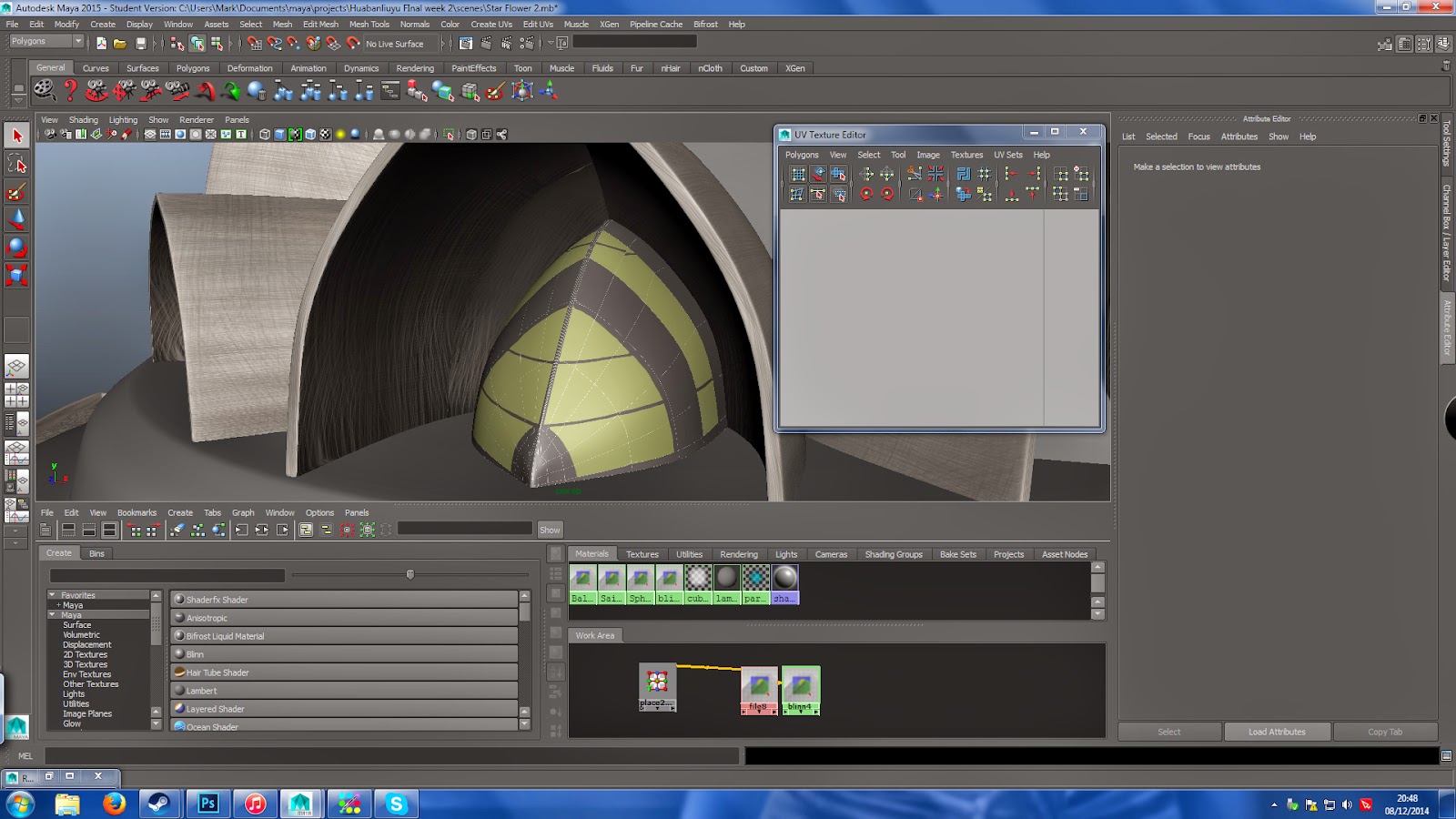Click the Select tool arrow in toolbox

click(x=16, y=136)
